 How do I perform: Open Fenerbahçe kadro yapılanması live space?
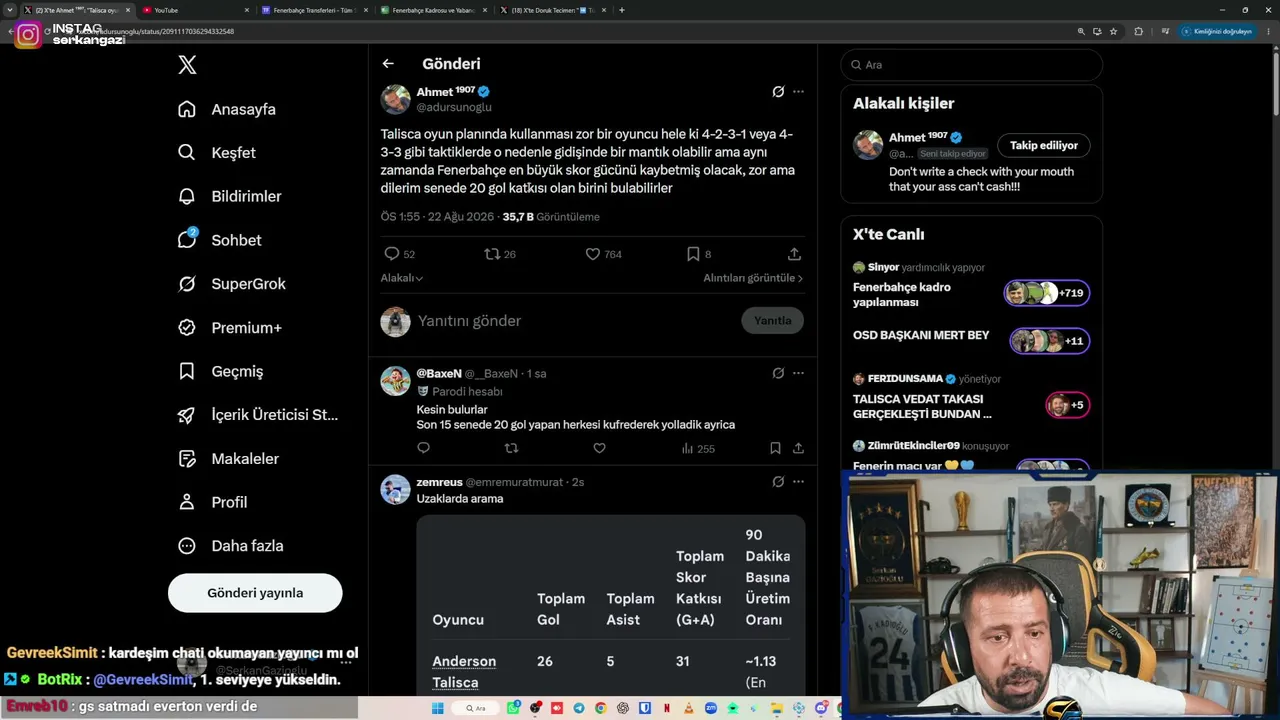pos(970,294)
